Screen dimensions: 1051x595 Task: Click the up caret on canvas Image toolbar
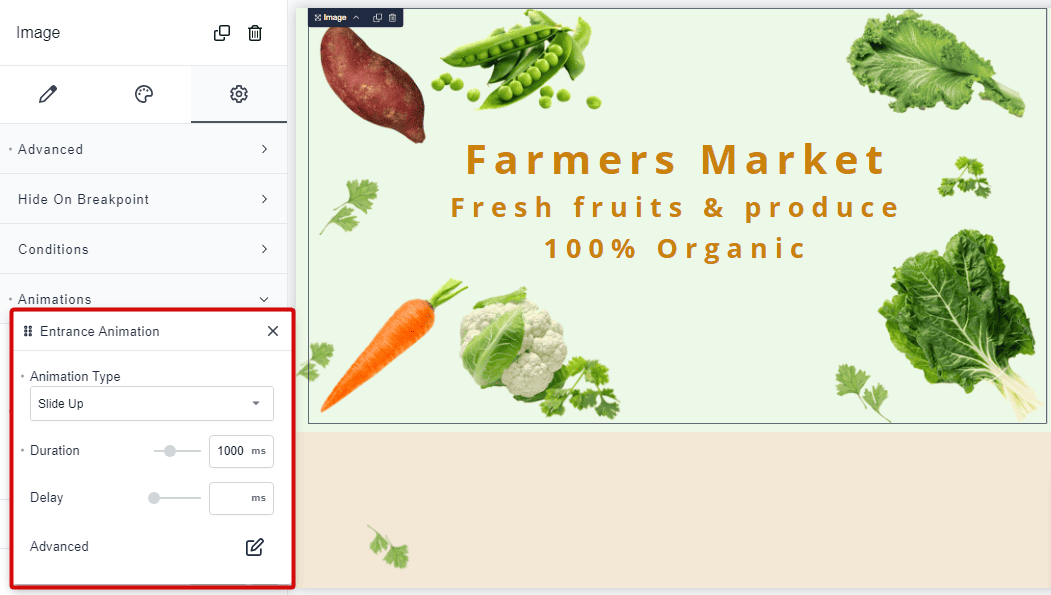[356, 17]
